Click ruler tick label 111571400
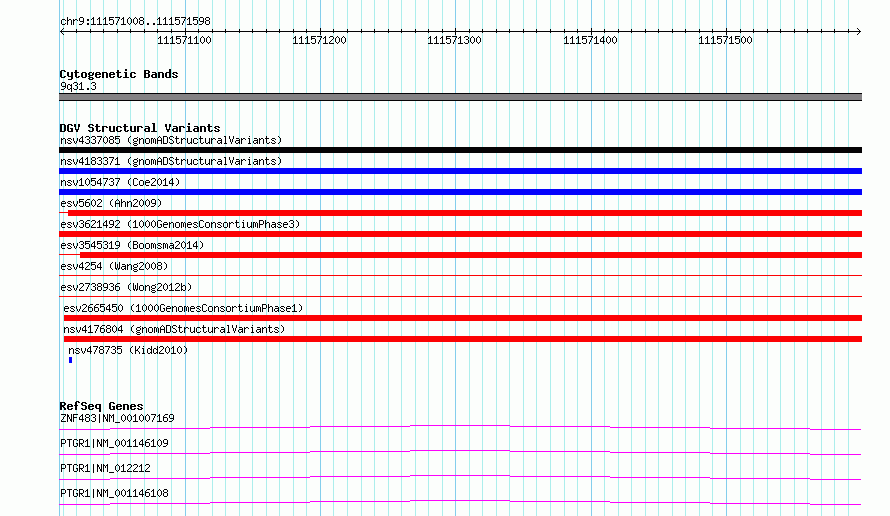Screen dimensions: 890x516 590,40
